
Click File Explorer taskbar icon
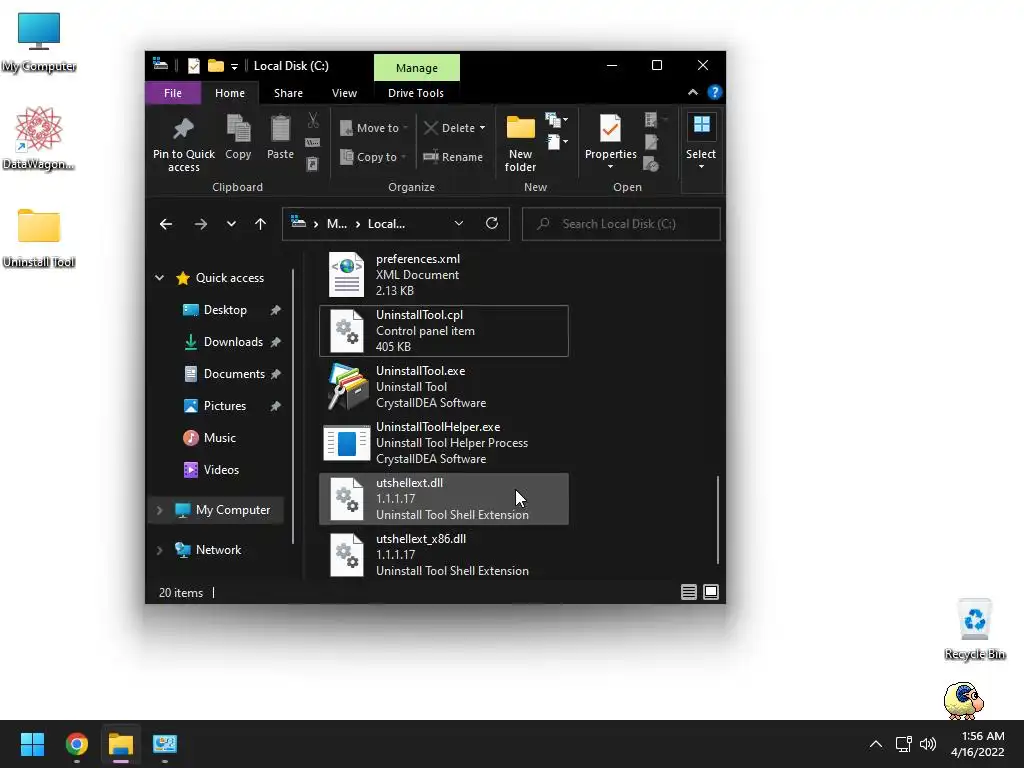(121, 744)
